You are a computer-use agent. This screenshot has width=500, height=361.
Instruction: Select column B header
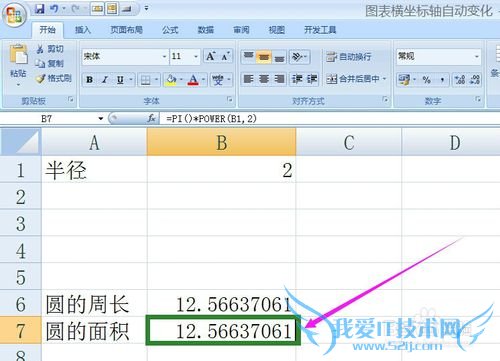(221, 143)
